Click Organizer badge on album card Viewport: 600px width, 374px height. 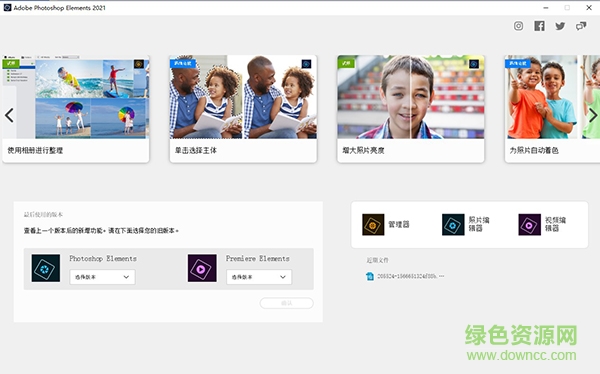coord(139,64)
